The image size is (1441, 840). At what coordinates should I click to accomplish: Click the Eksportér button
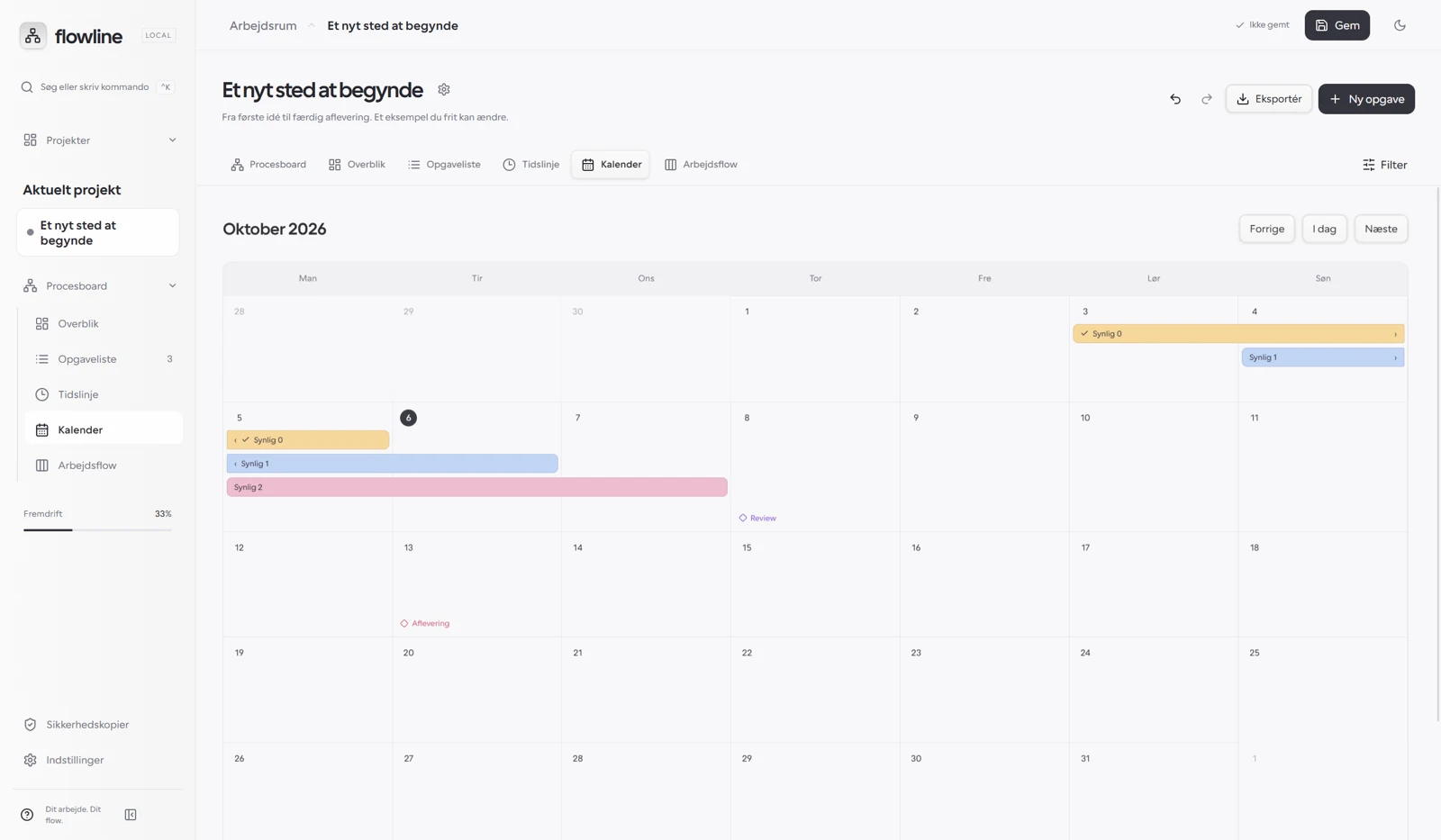1268,99
